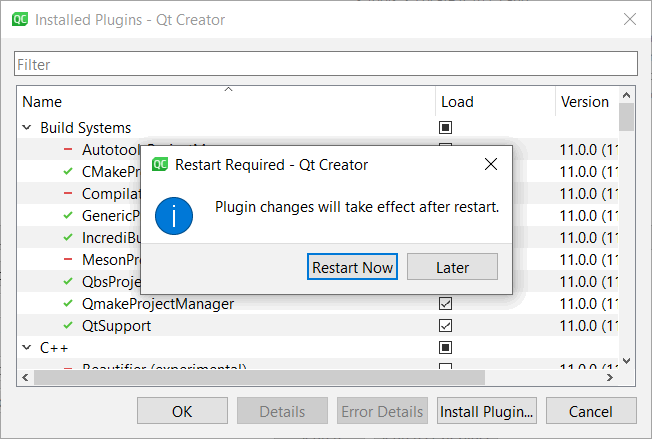Collapse the Build Systems tree group
Image resolution: width=652 pixels, height=439 pixels.
(x=27, y=128)
